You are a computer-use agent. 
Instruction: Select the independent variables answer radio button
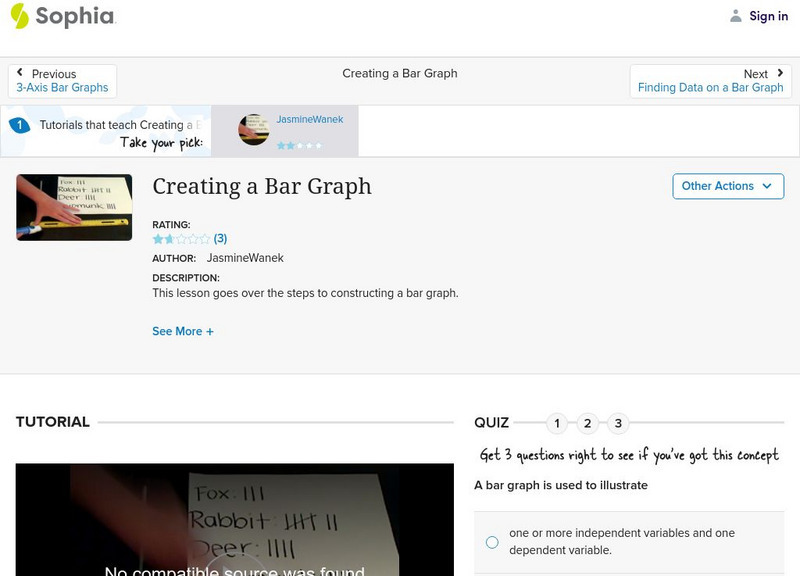[491, 541]
